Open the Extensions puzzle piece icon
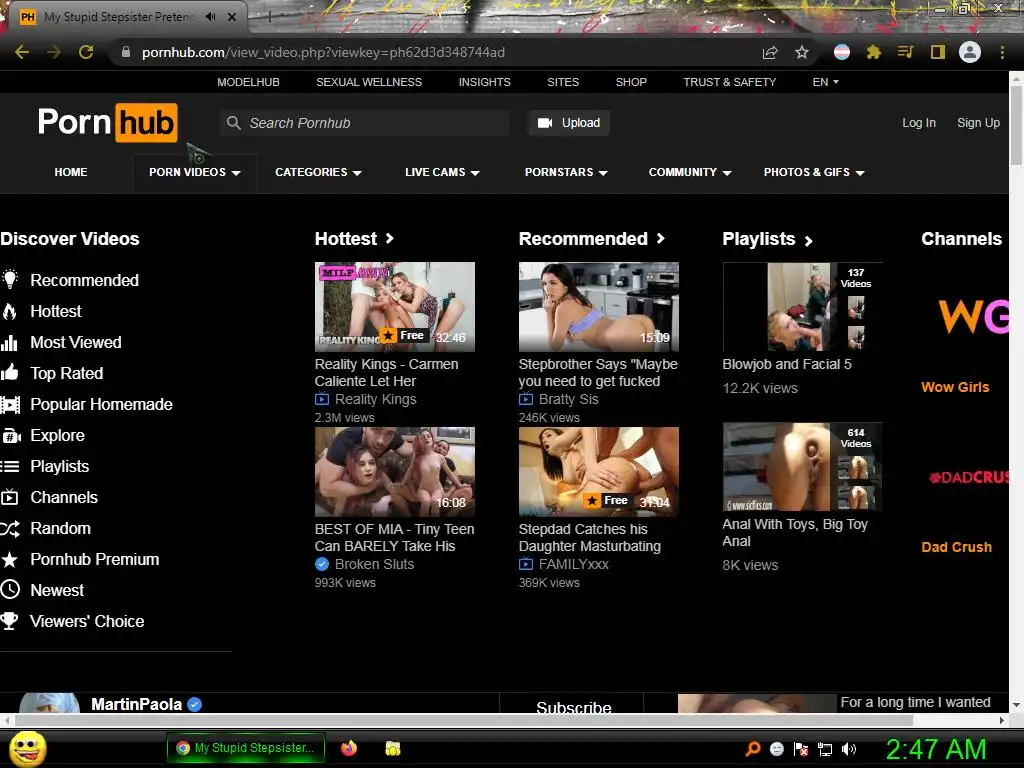The height and width of the screenshot is (768, 1024). pos(874,52)
